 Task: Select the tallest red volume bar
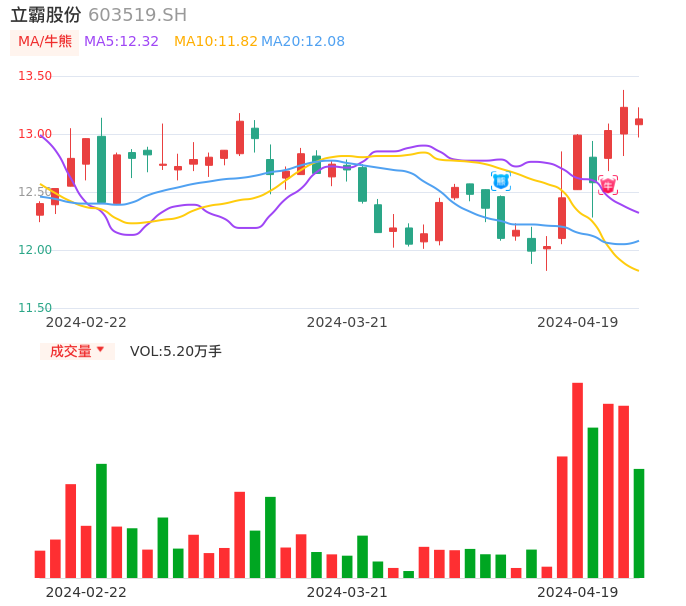point(577,480)
